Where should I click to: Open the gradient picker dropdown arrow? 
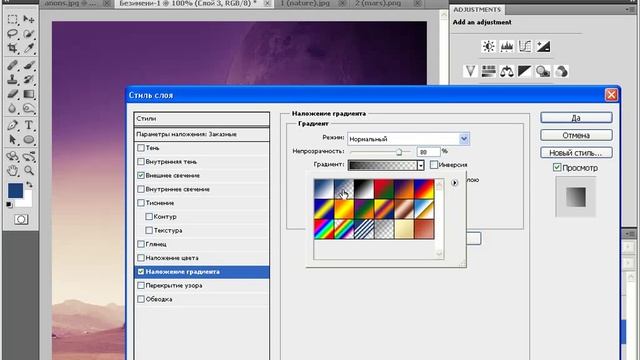pyautogui.click(x=420, y=165)
